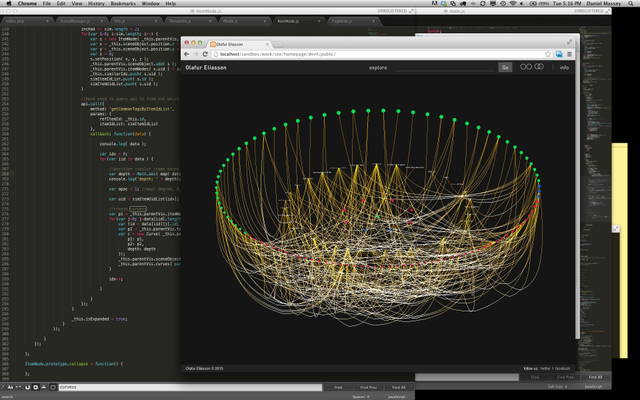Close the ItemNode.js editor tab
Viewport: 640px width, 400px height.
click(x=319, y=21)
